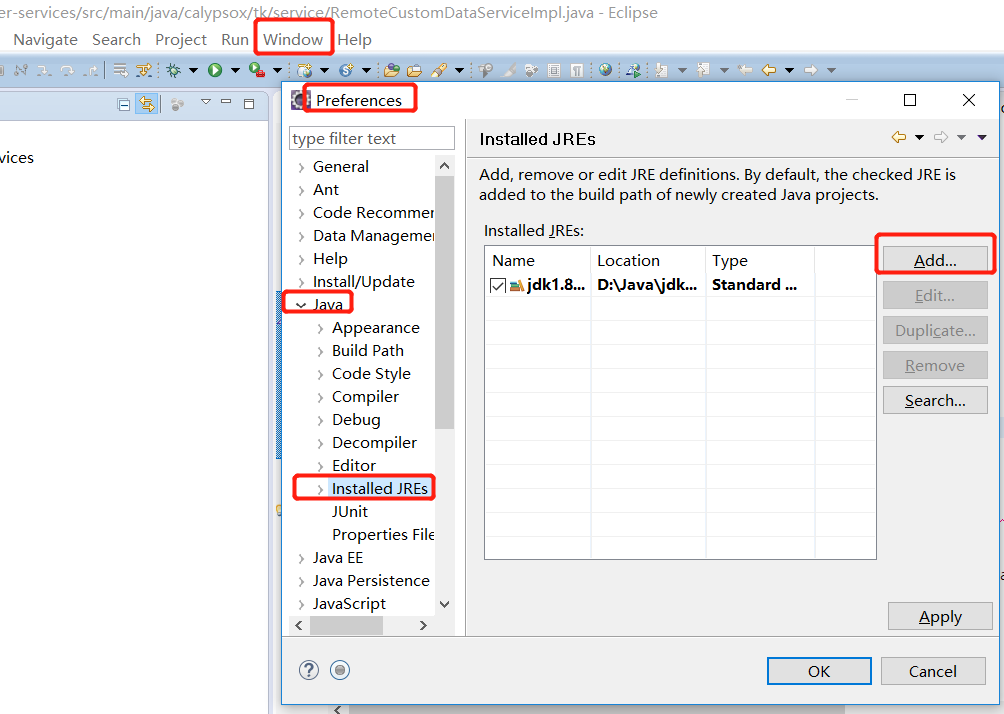This screenshot has width=1004, height=714.
Task: Click Step Over arrow in main toolbar
Action: [67, 71]
